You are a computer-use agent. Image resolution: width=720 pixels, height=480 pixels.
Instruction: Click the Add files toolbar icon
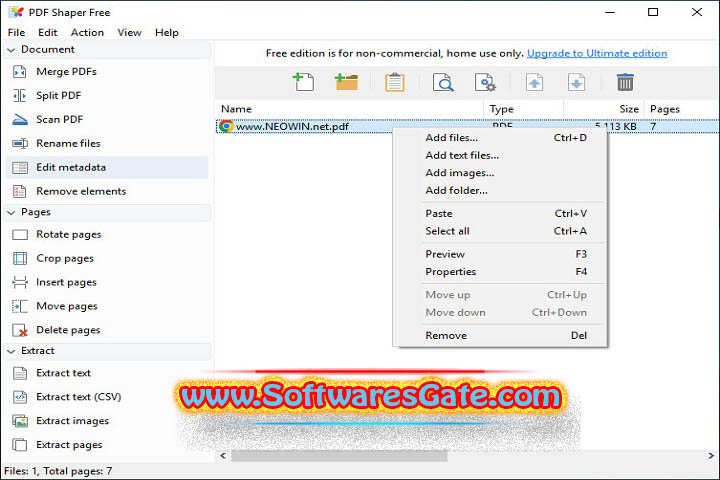point(303,82)
